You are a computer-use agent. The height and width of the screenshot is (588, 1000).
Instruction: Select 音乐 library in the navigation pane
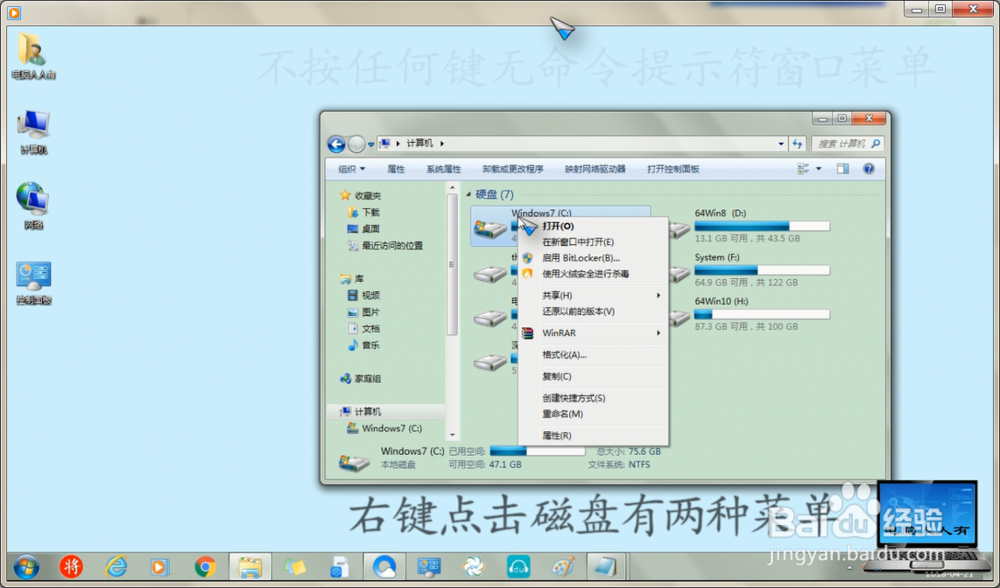pos(371,345)
